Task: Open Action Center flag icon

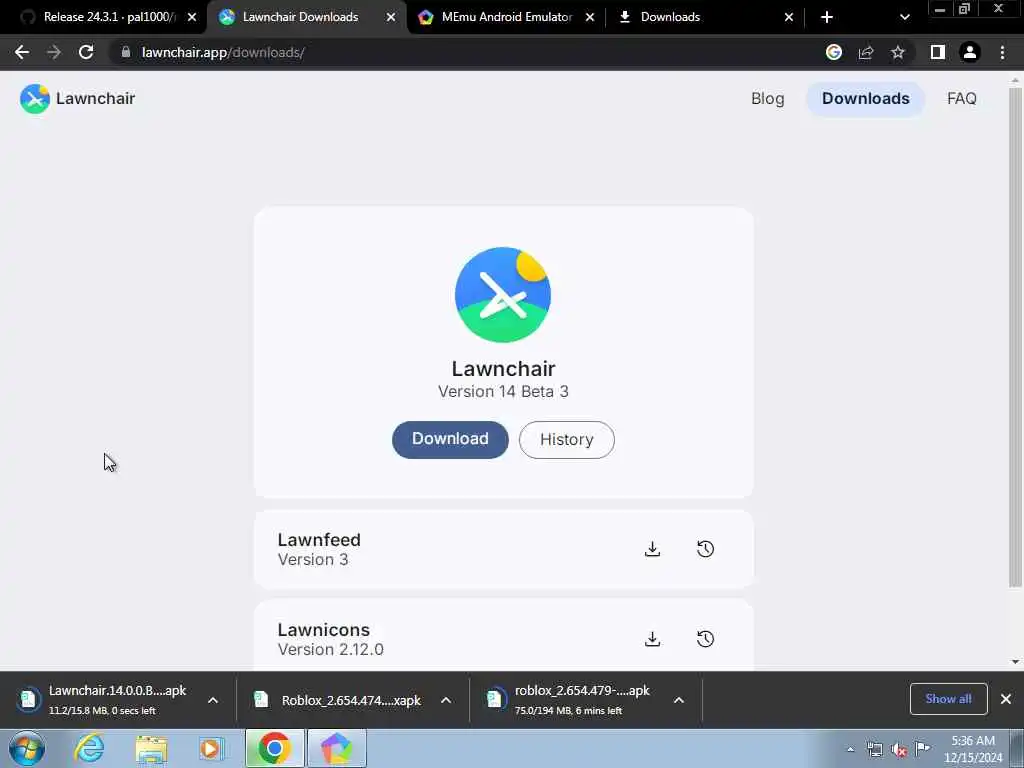Action: click(922, 749)
